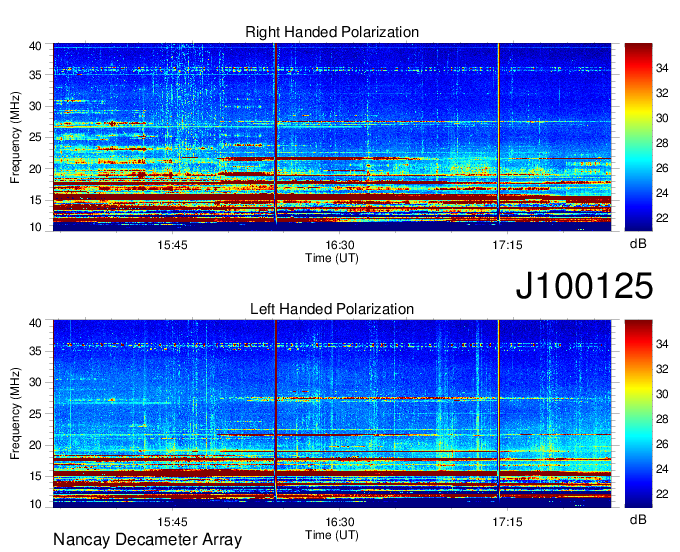The height and width of the screenshot is (552, 680).
Task: Click the 35 MHz tick on bottom plot
Action: (35, 351)
